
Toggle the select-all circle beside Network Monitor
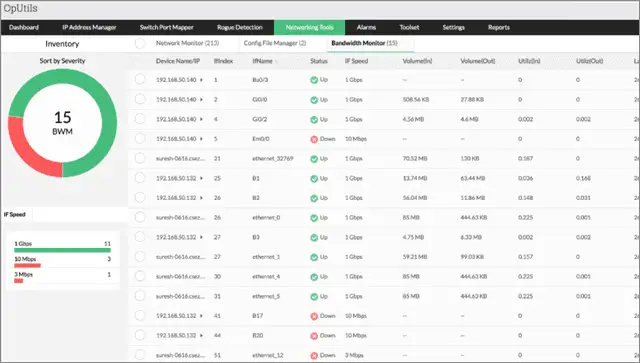[x=140, y=43]
